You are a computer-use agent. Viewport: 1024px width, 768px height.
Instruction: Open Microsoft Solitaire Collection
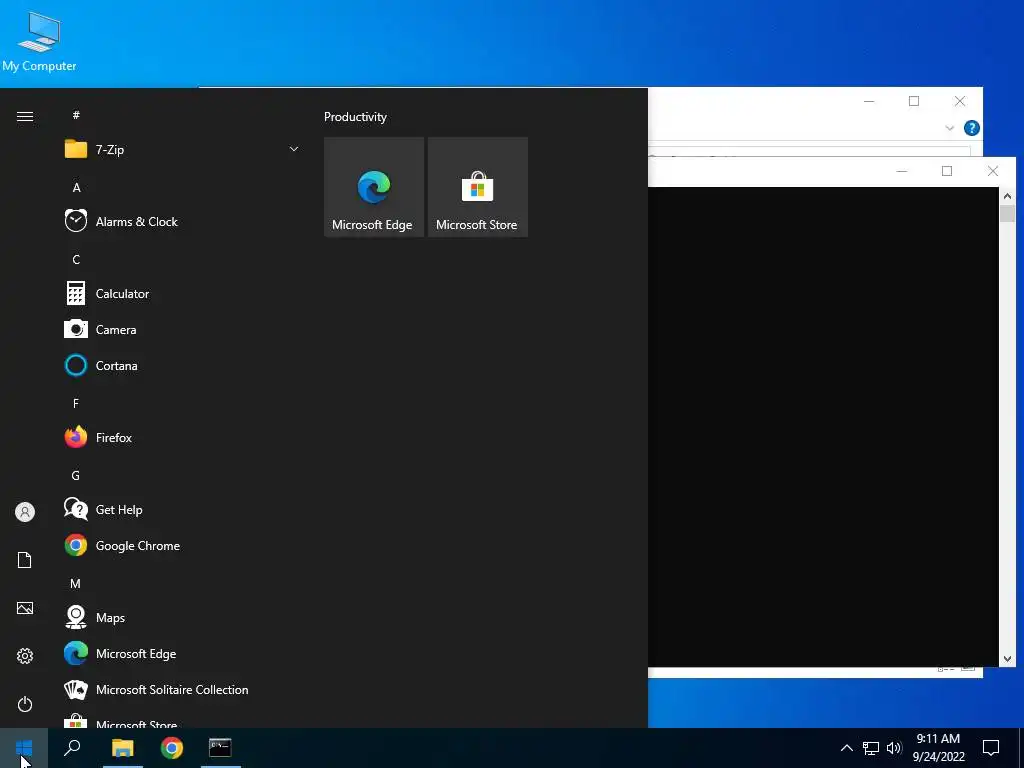click(x=182, y=690)
